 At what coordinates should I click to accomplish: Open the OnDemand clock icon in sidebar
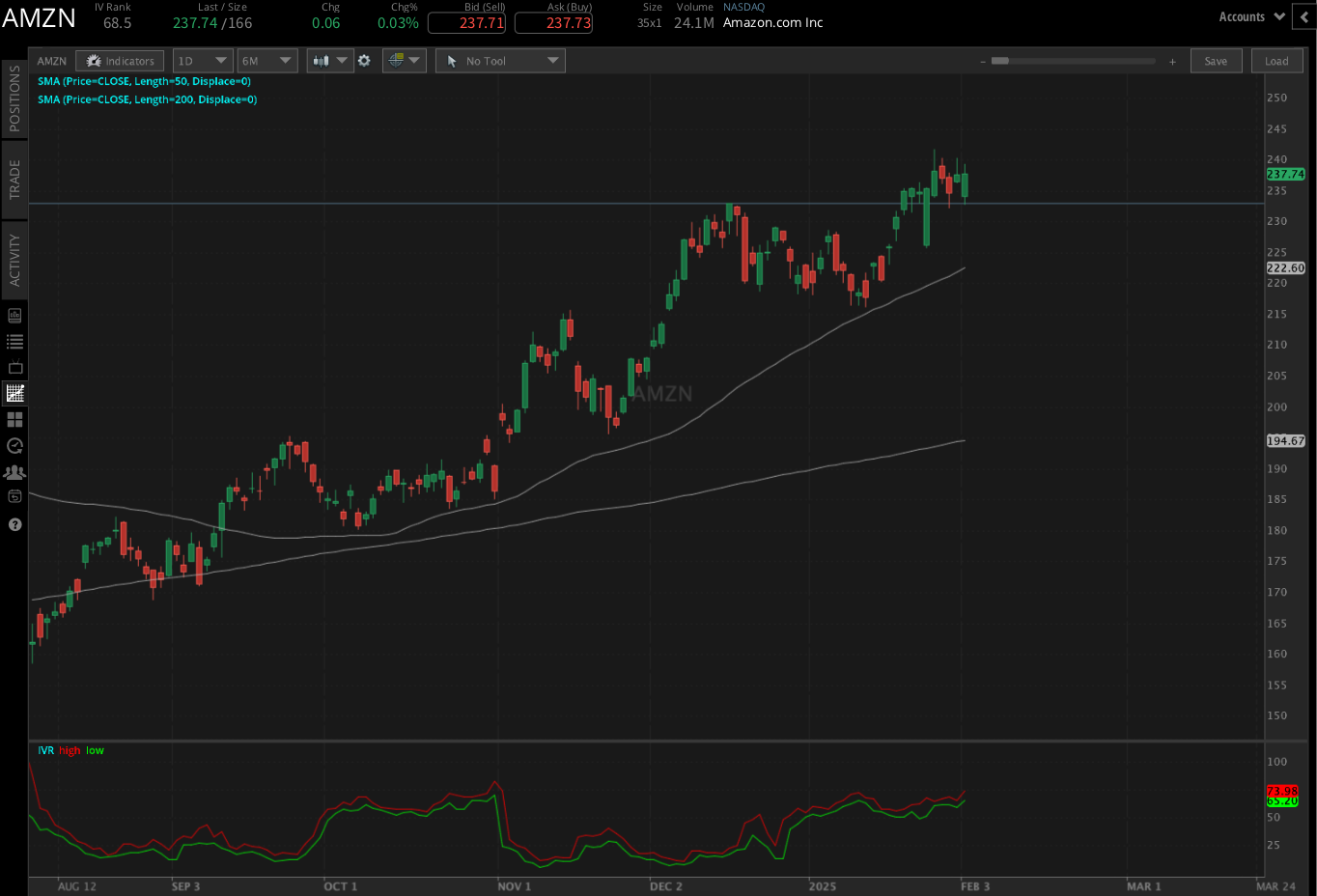coord(14,445)
